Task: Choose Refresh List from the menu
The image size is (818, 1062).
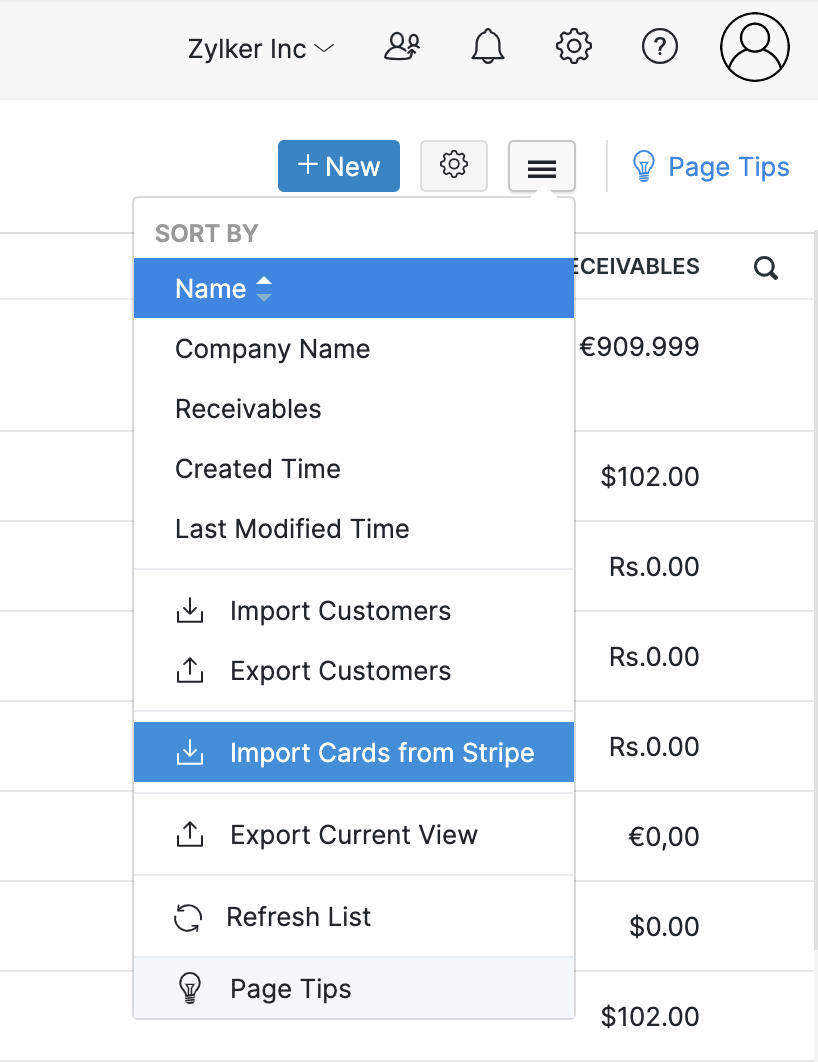Action: point(299,916)
